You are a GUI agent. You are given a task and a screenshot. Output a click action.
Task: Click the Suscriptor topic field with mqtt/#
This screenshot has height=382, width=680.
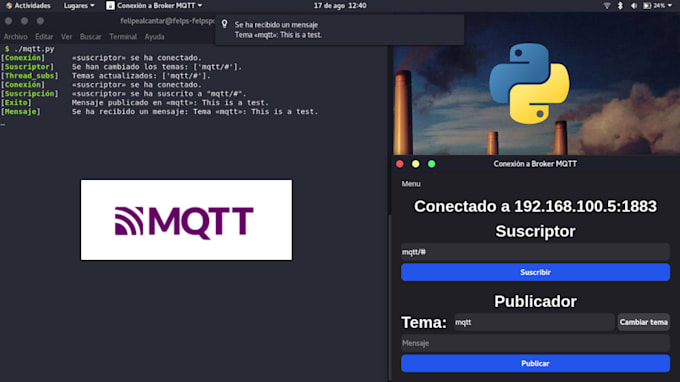click(535, 252)
